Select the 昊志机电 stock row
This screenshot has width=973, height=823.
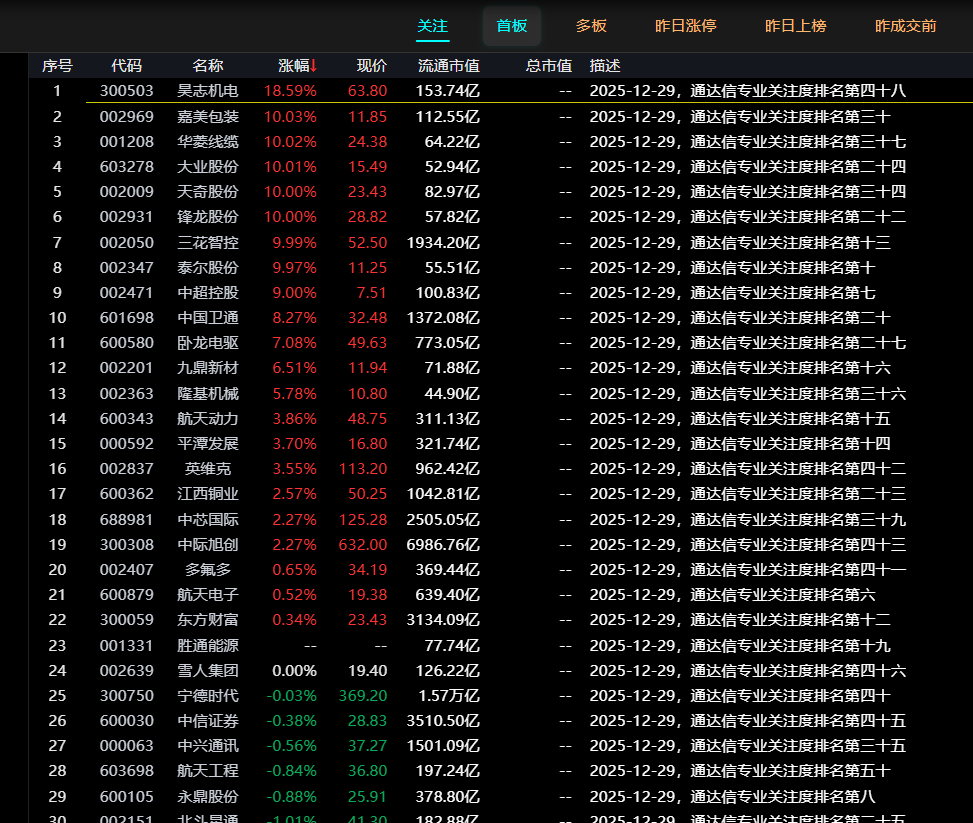coord(208,91)
